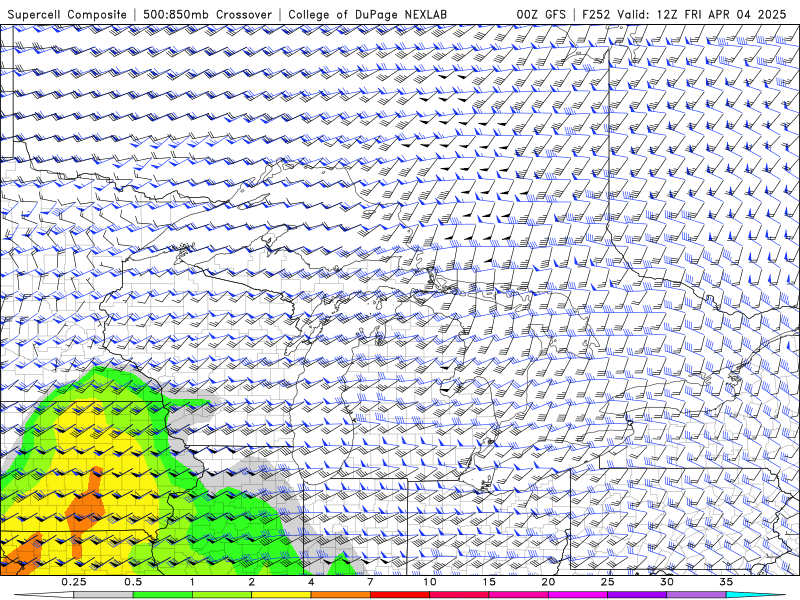
Task: Click the "4" color bar label
Action: click(x=311, y=582)
